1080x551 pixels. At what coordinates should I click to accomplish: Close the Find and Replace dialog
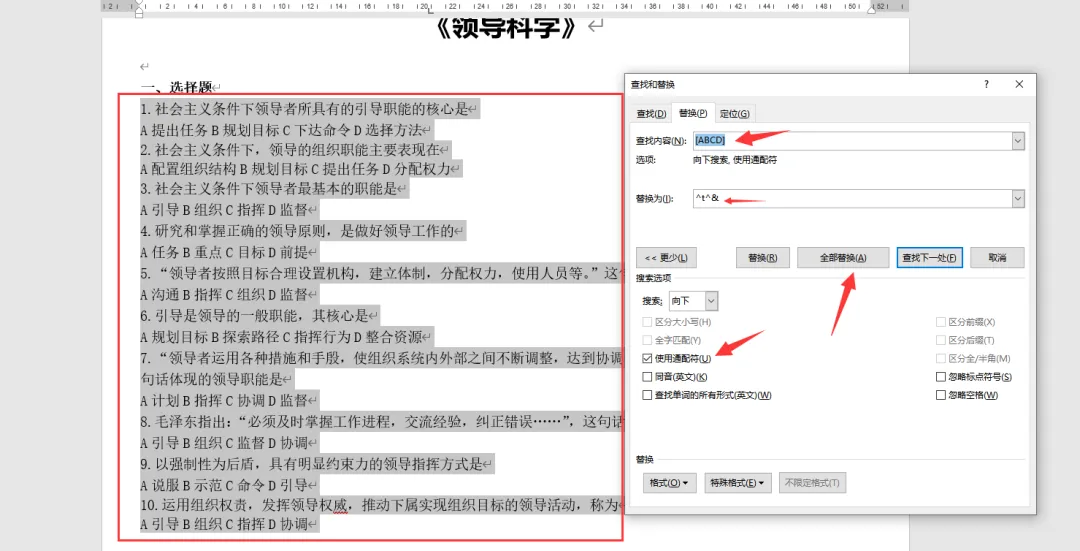[x=1019, y=84]
